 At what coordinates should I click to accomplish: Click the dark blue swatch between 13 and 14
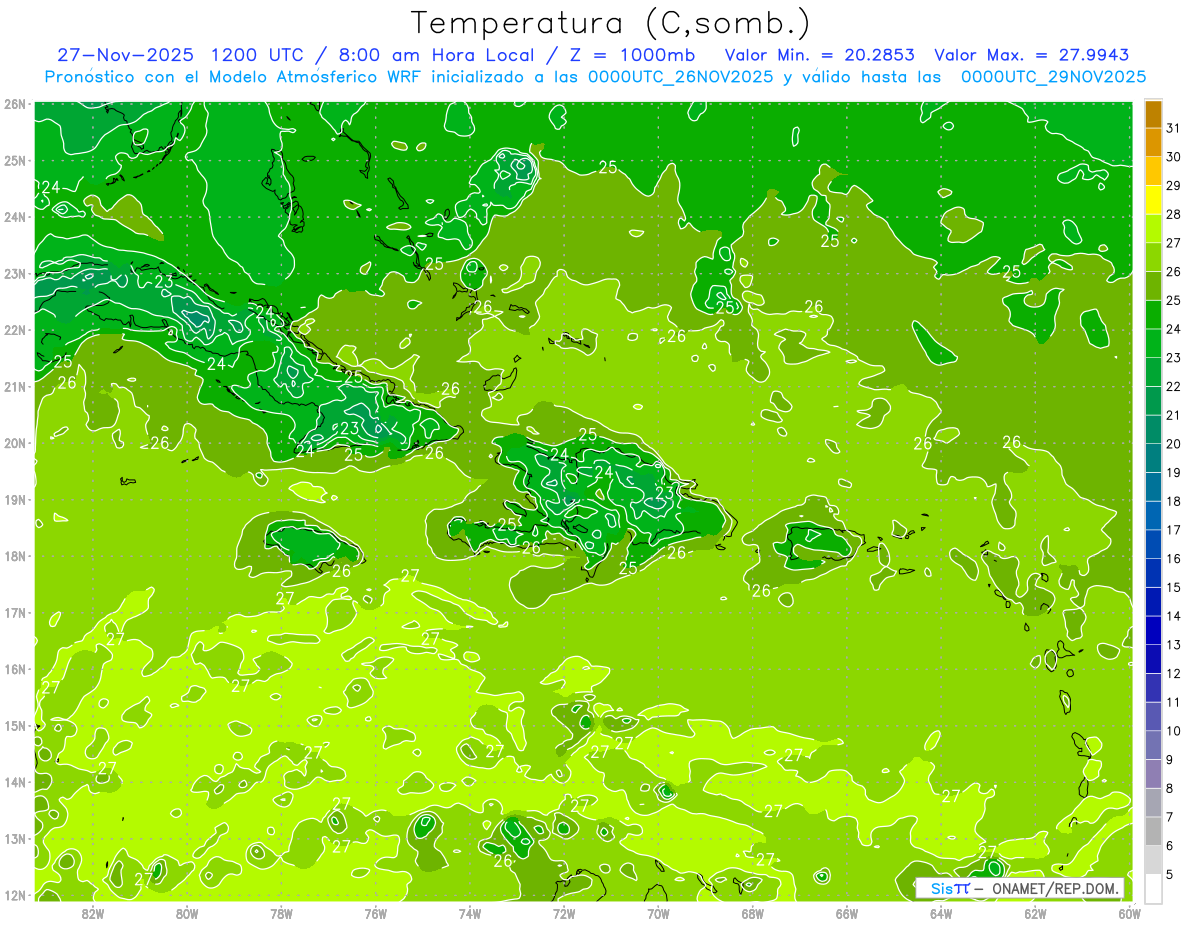tap(1153, 630)
